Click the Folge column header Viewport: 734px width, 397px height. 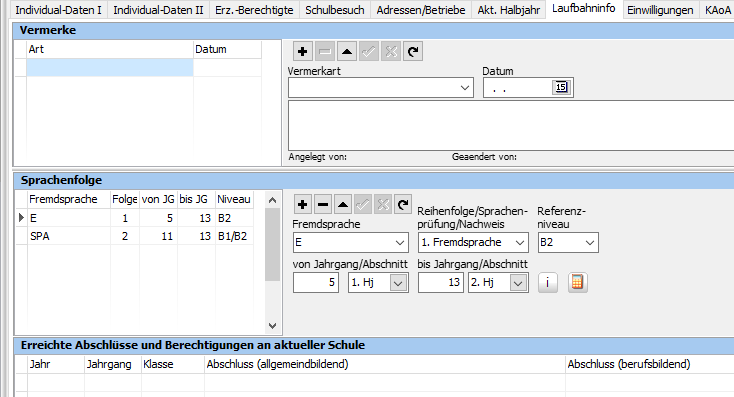[x=125, y=199]
